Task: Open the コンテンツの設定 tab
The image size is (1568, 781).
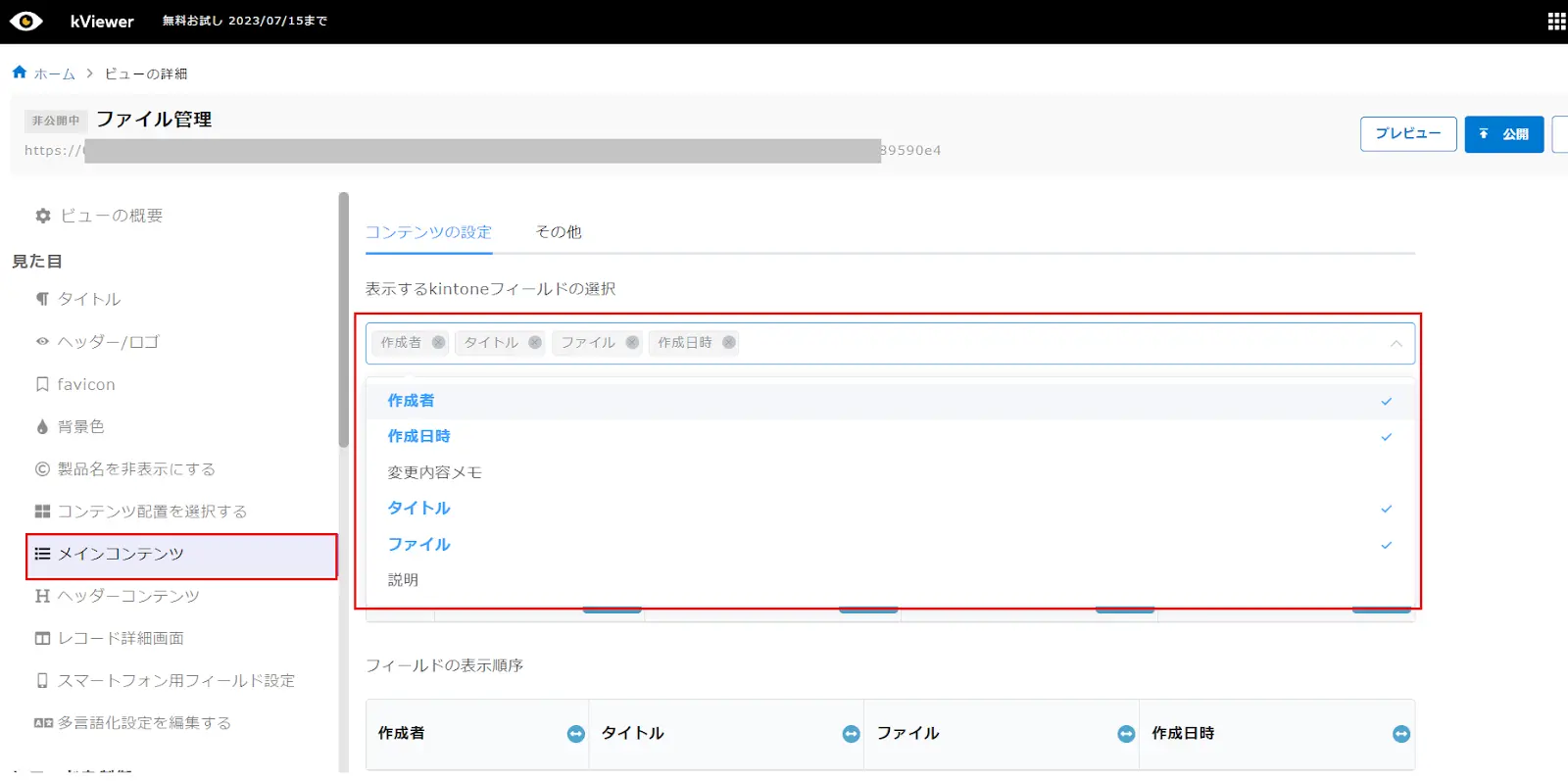Action: point(428,232)
